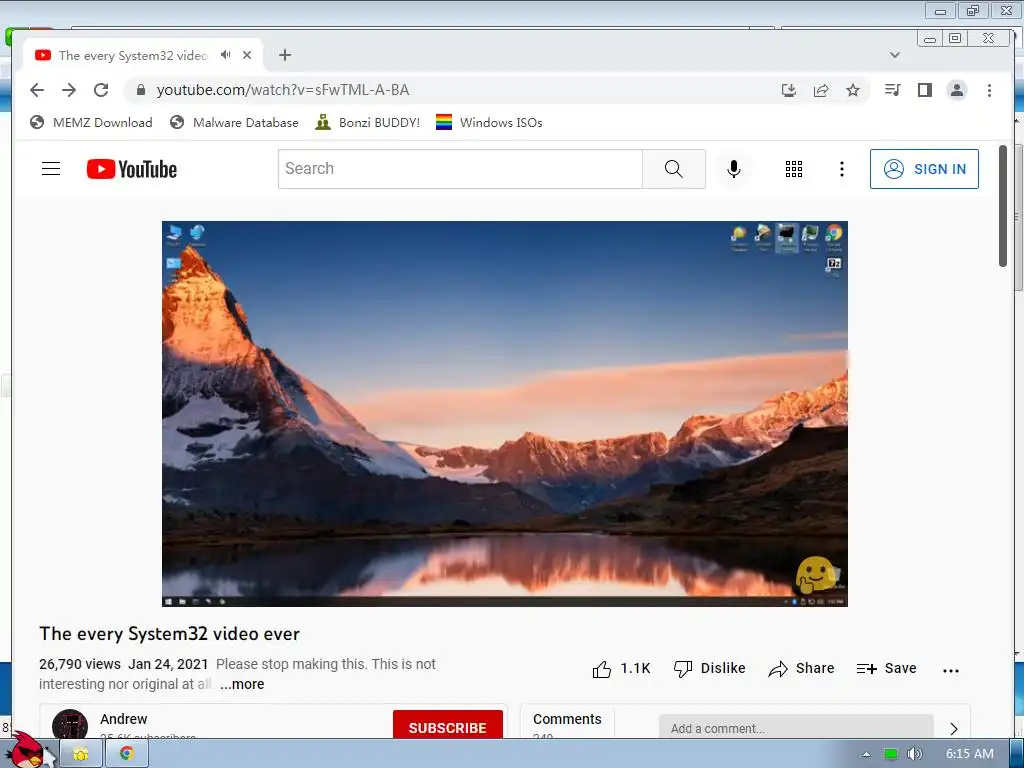
Task: Open the yellow taskbar icon beside the Angry Birds start button
Action: coord(81,754)
